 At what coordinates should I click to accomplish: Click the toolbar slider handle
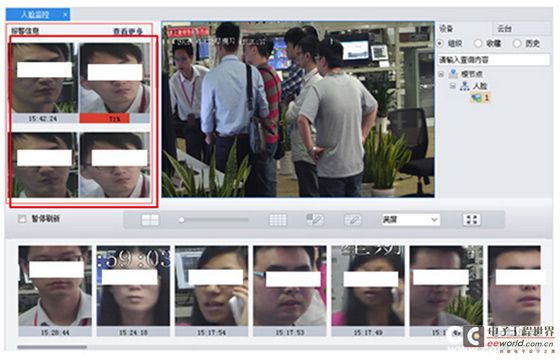tap(181, 220)
